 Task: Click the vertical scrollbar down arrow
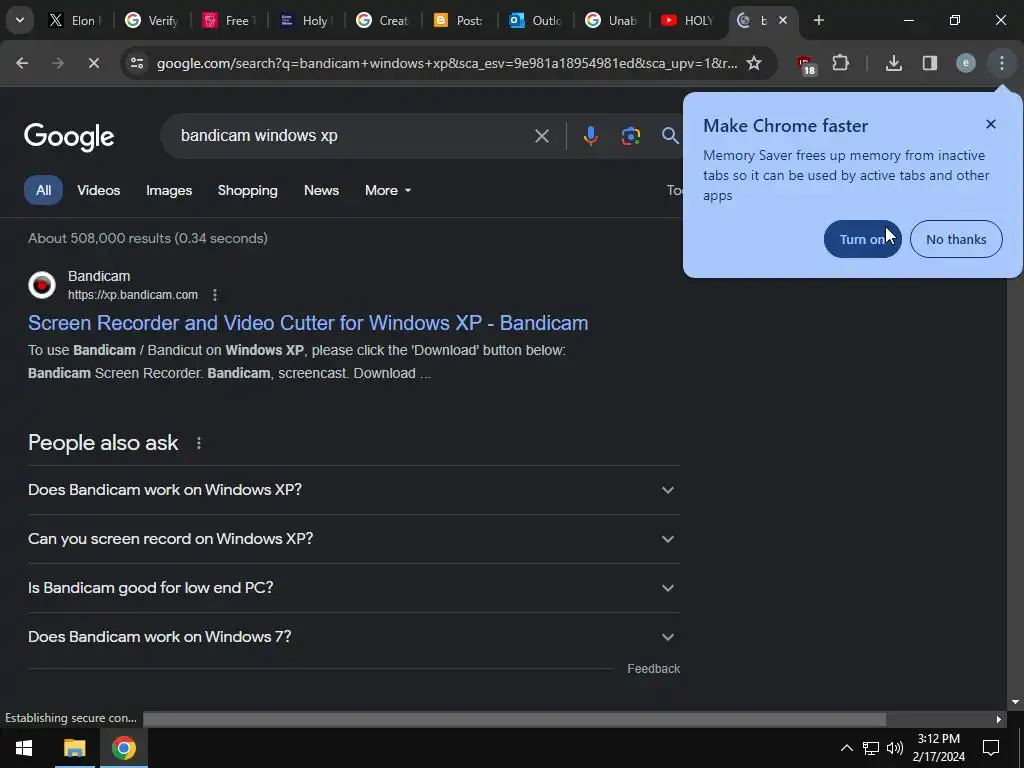[1015, 702]
